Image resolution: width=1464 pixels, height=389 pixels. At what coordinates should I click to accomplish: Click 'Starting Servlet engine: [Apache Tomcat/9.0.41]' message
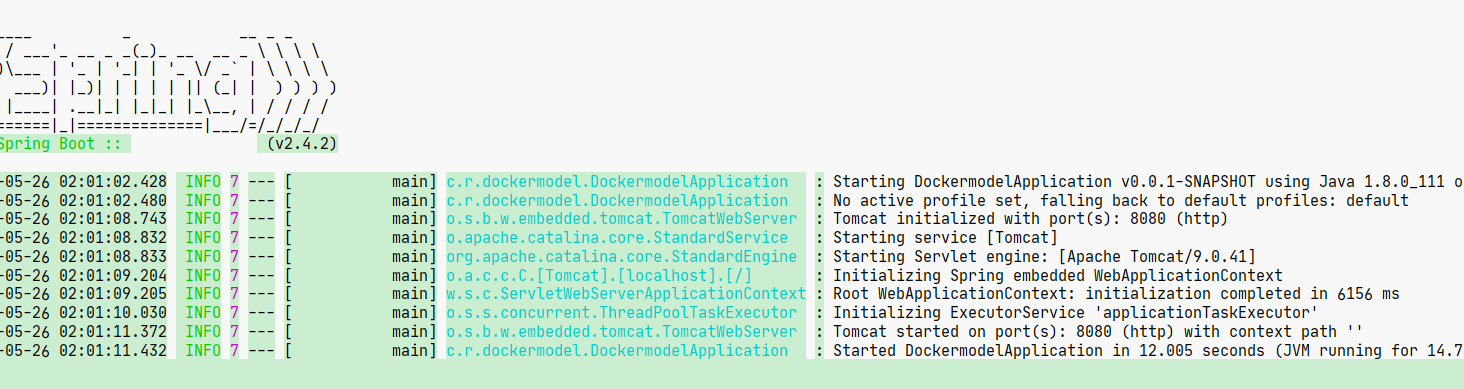click(x=1044, y=257)
